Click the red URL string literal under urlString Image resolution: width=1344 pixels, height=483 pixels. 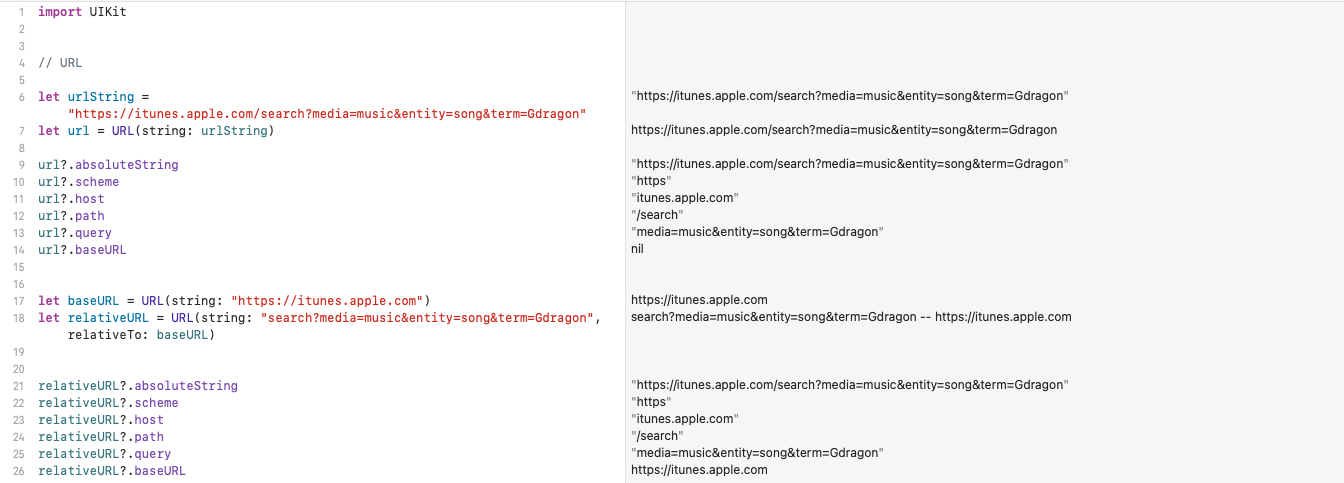(327, 114)
